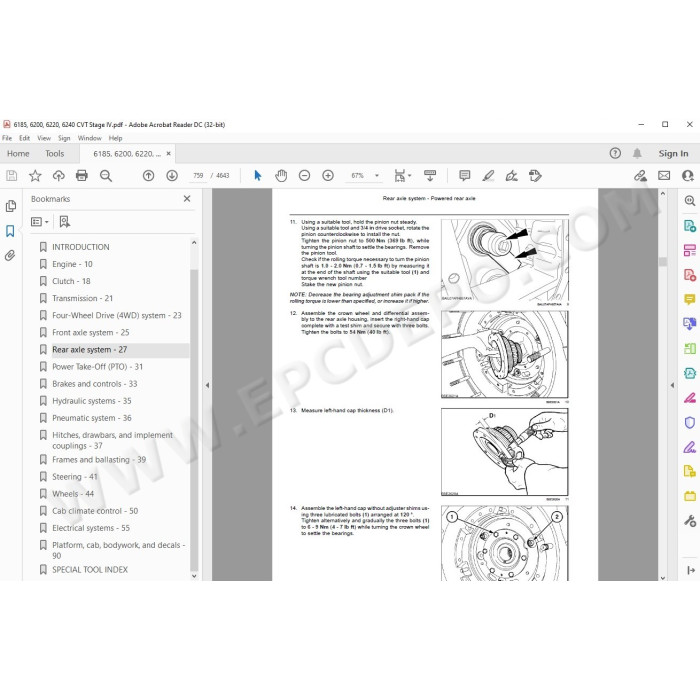Open the Sign document tool
Screen dimensions: 700x700
(x=512, y=175)
